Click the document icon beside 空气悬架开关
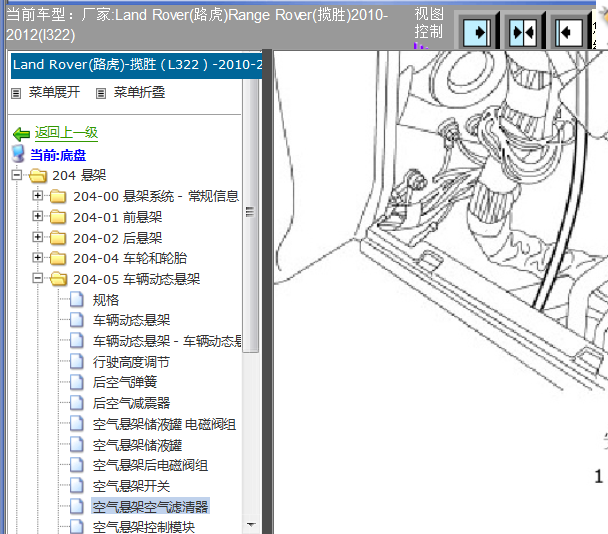The height and width of the screenshot is (534, 608). click(x=76, y=485)
